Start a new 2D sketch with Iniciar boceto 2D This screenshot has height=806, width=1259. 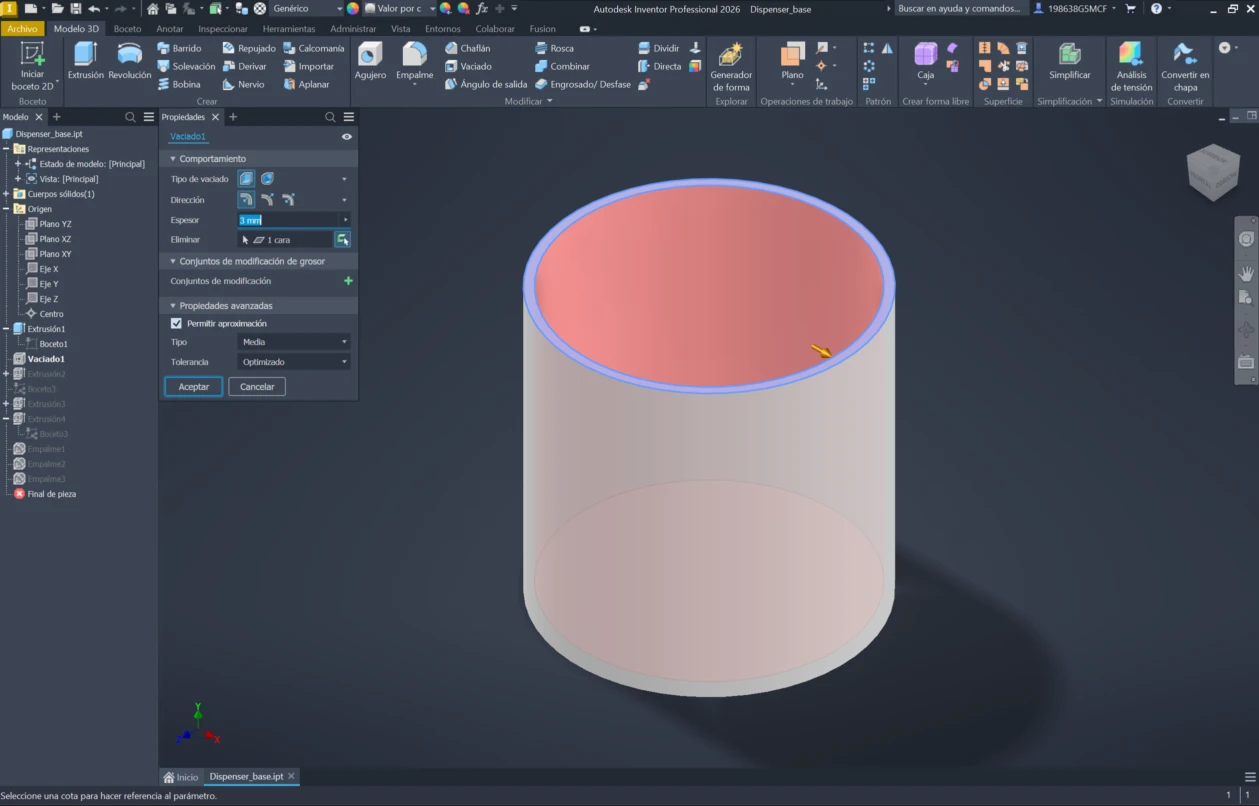click(32, 66)
